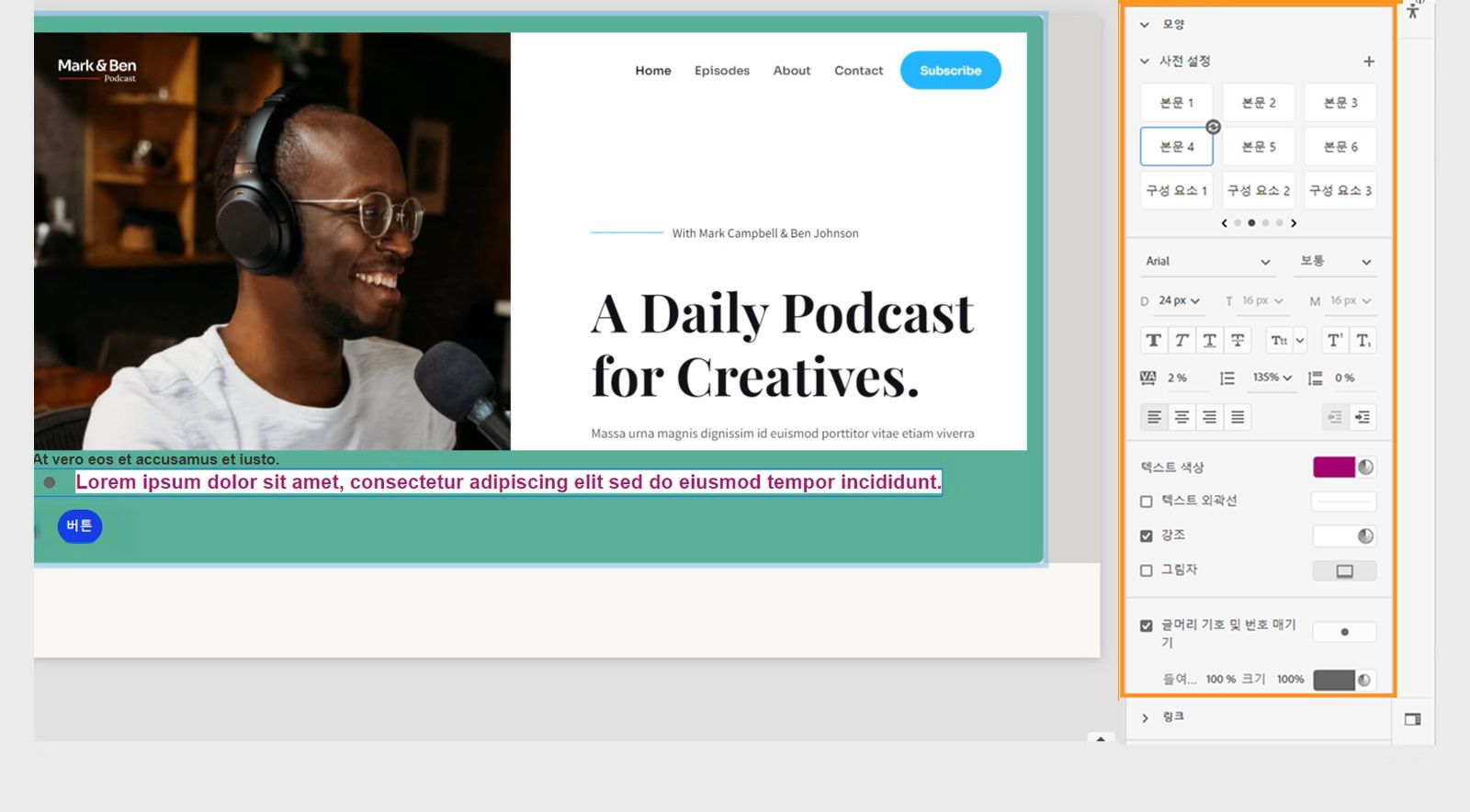Toggle bold text style

(1154, 341)
